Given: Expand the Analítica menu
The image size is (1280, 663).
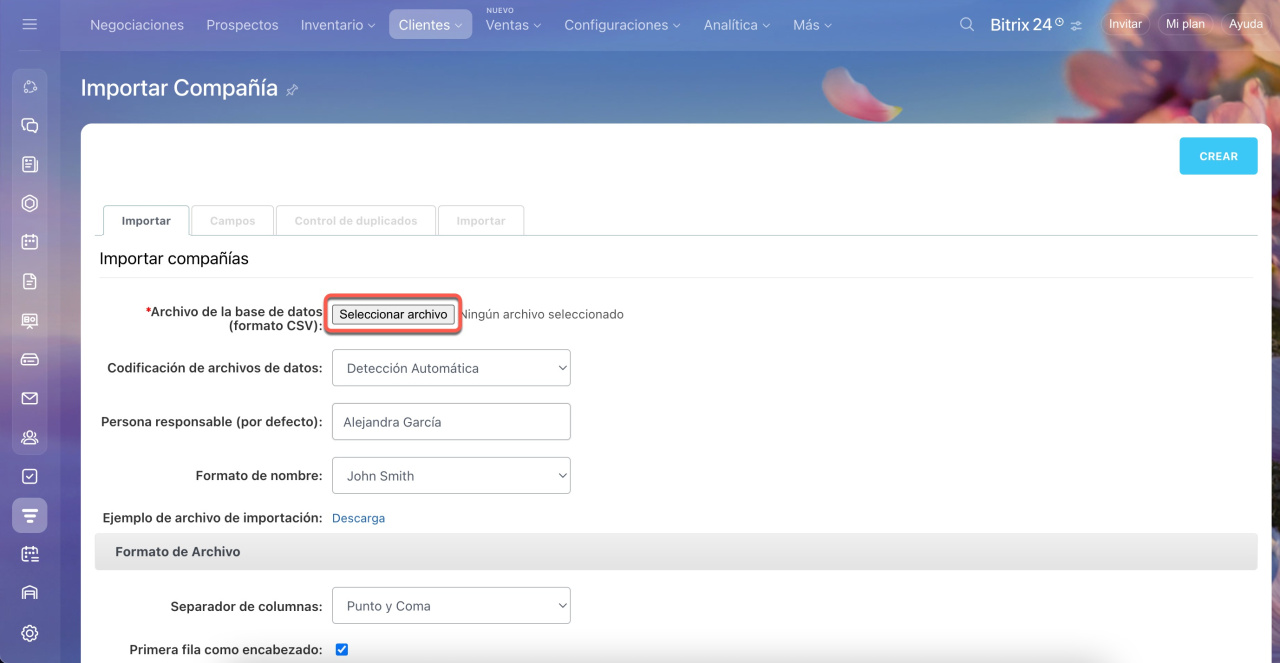Looking at the screenshot, I should (737, 25).
